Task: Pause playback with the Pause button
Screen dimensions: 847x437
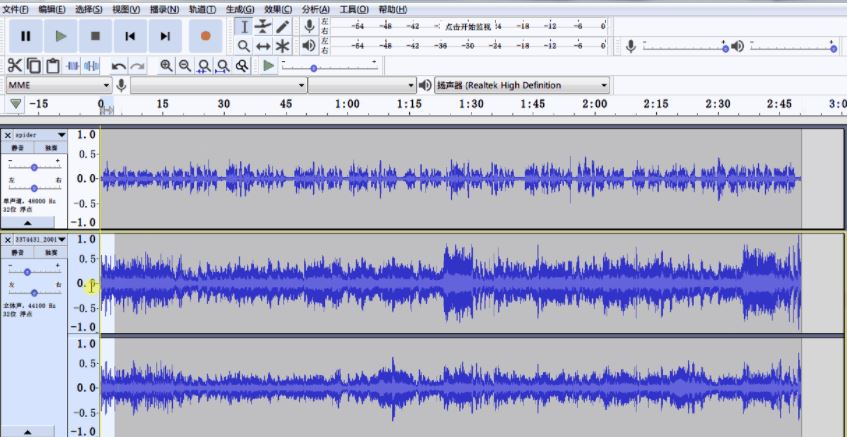Action: coord(25,36)
